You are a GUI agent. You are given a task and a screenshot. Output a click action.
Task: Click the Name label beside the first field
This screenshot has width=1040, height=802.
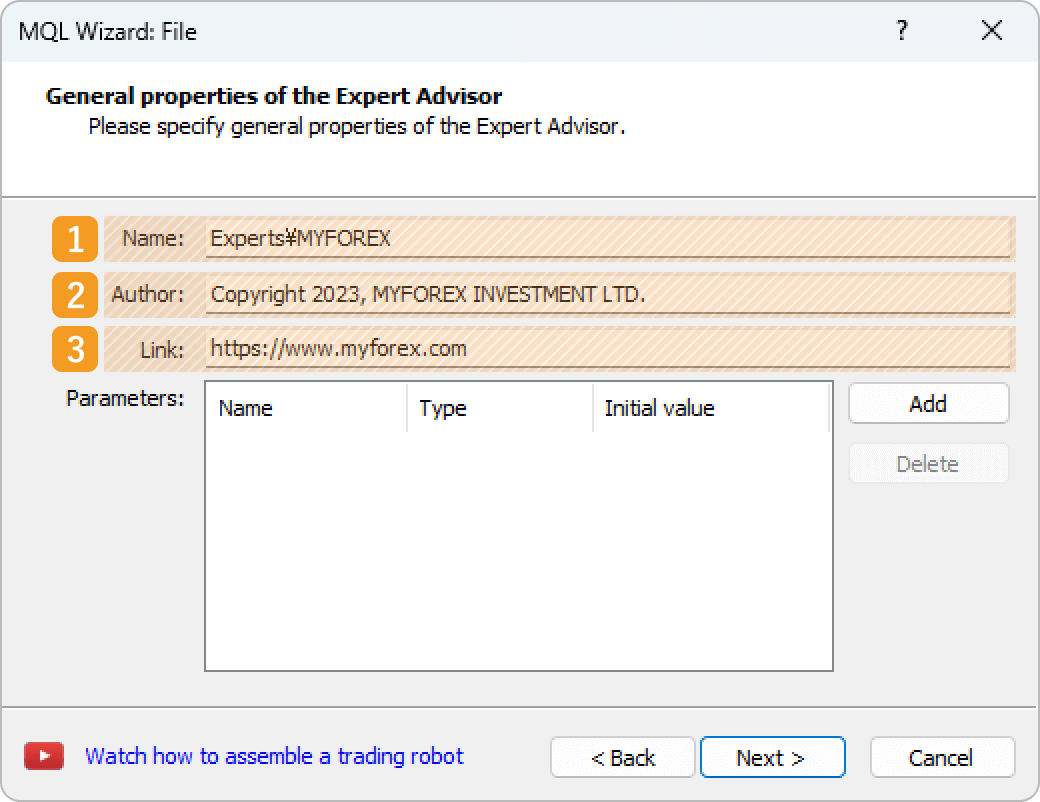pyautogui.click(x=152, y=239)
